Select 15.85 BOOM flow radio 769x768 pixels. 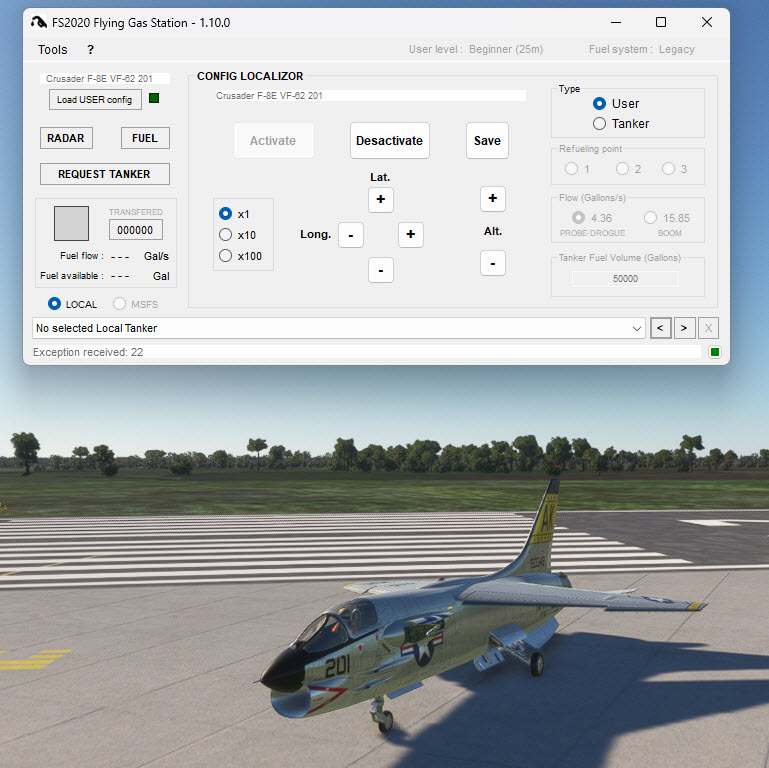coord(651,218)
